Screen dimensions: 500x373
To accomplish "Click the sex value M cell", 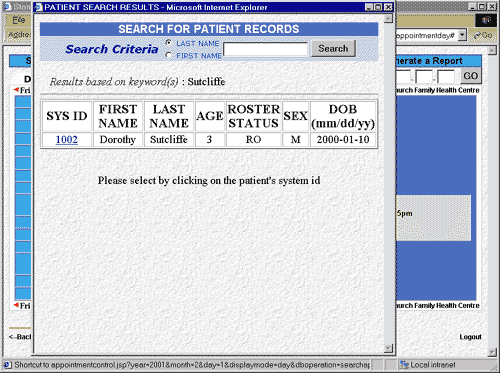I will [x=296, y=139].
